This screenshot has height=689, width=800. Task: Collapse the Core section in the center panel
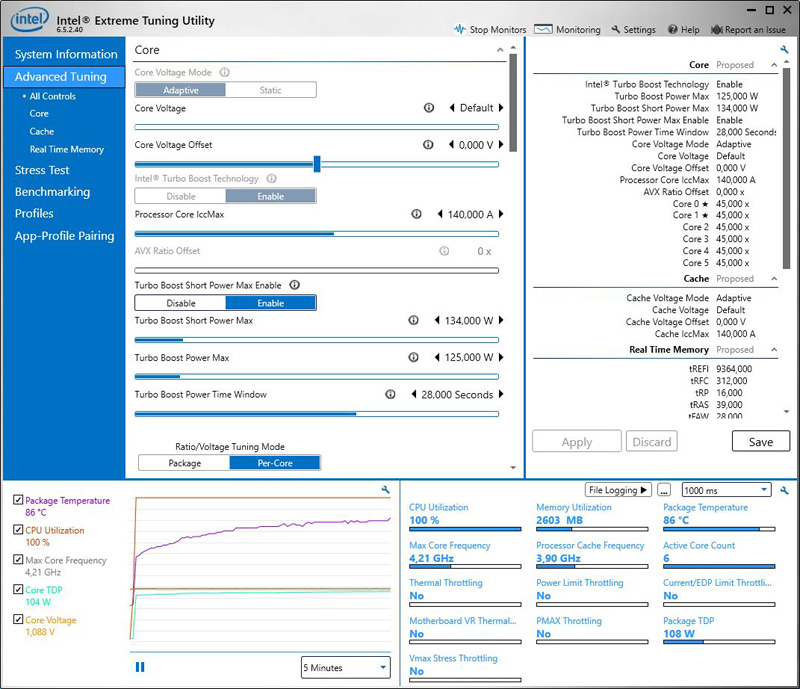click(500, 50)
